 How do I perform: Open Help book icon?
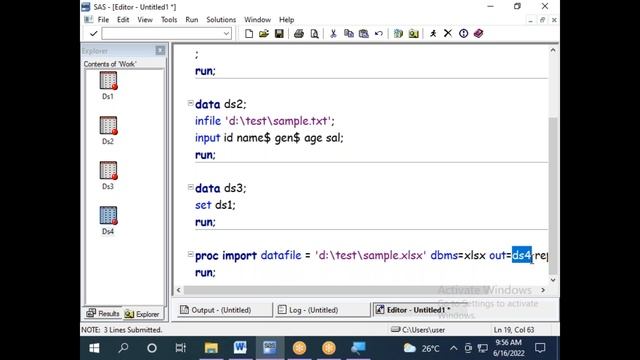click(478, 33)
